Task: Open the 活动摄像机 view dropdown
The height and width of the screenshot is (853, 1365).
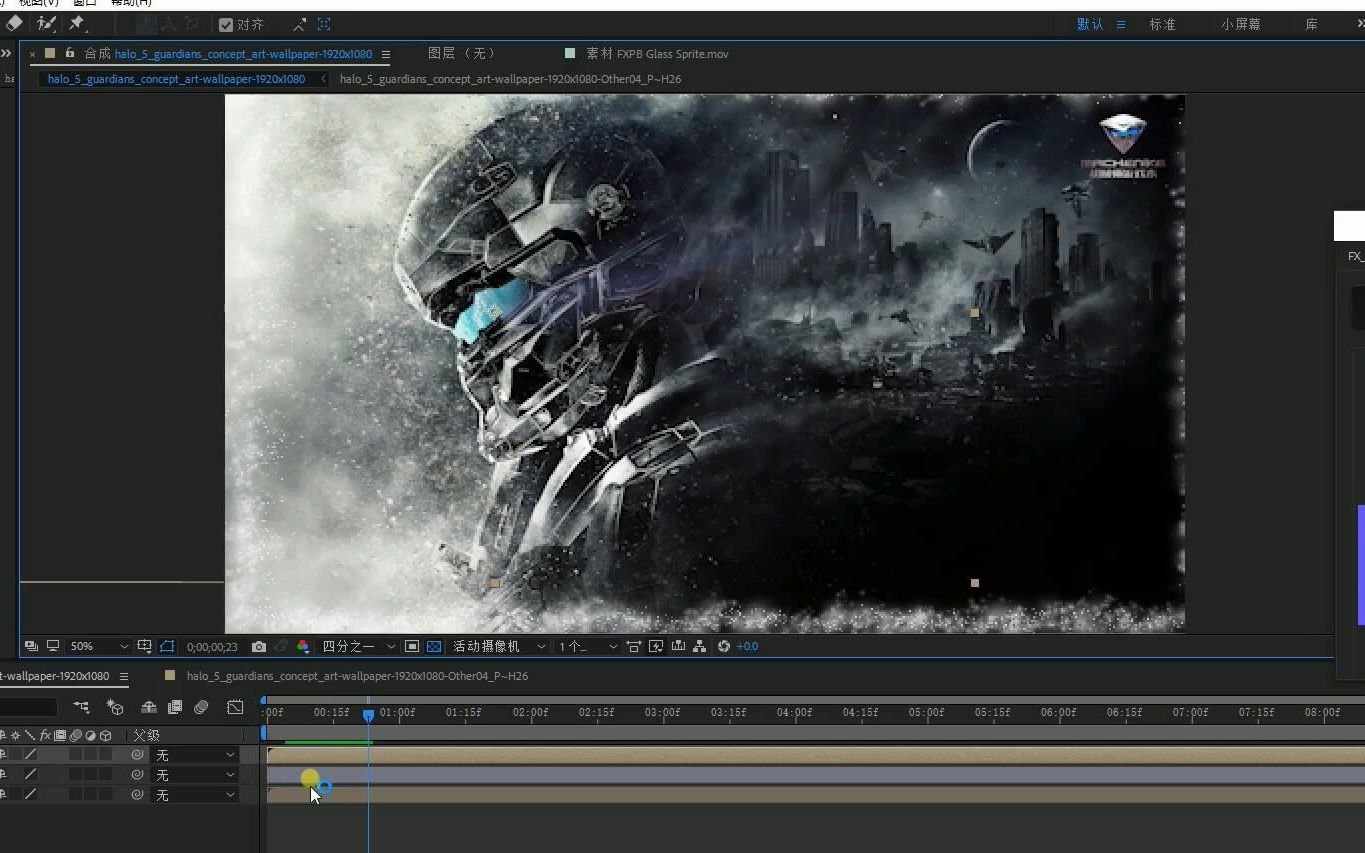Action: 498,646
